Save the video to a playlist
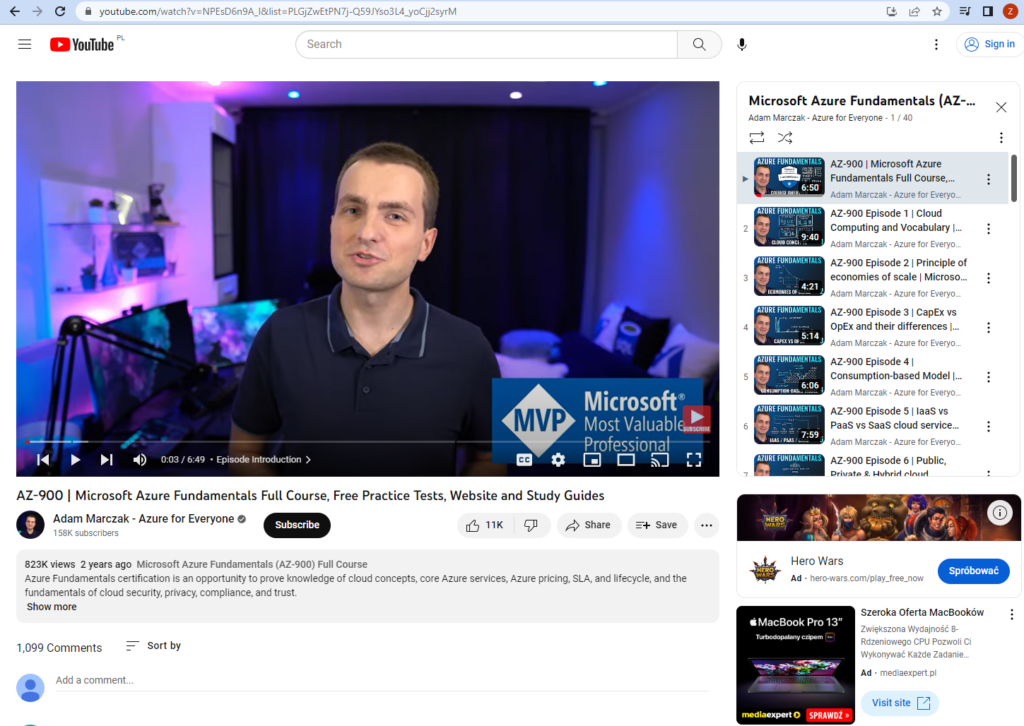This screenshot has width=1024, height=726. [x=657, y=525]
